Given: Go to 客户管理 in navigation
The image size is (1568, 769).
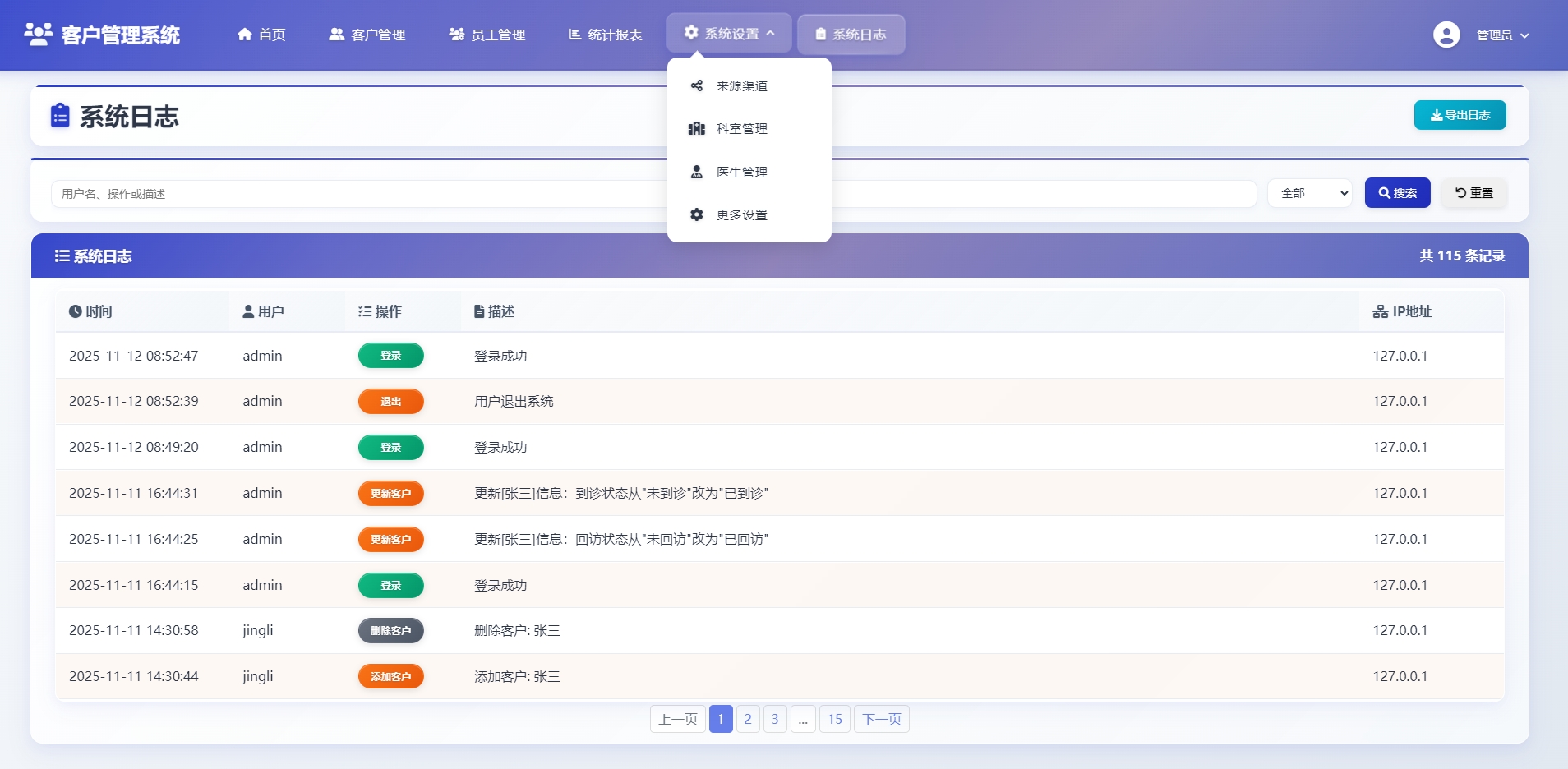Looking at the screenshot, I should tap(367, 35).
